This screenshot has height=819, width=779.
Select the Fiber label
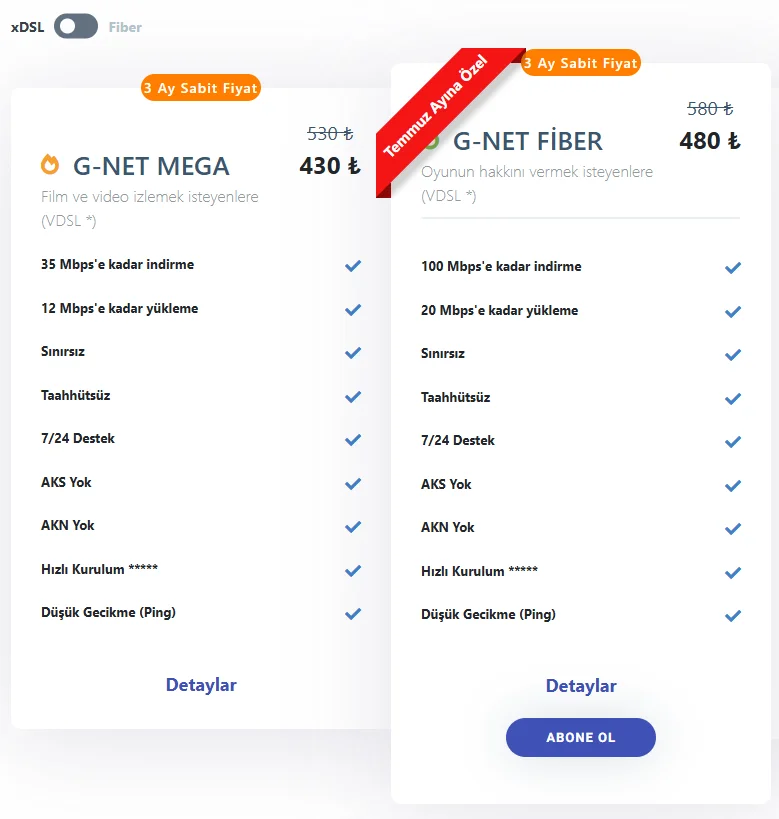click(x=125, y=28)
